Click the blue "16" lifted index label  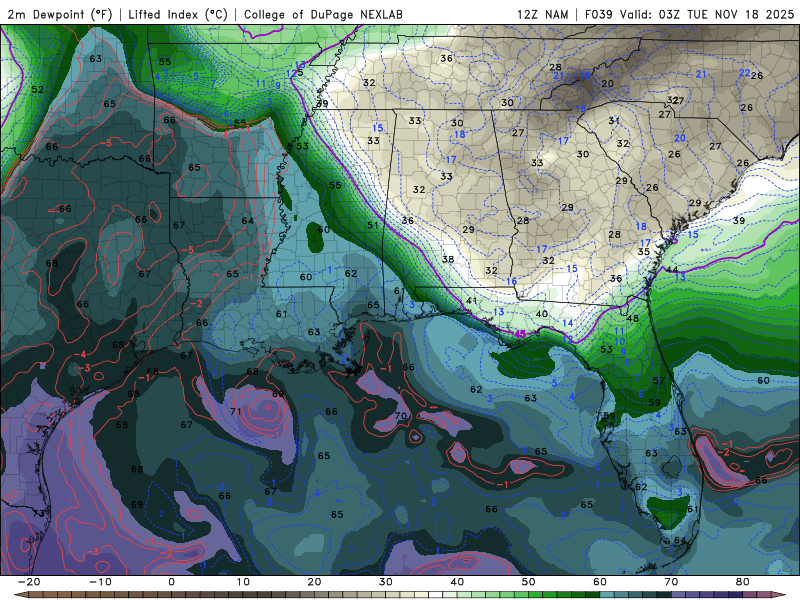[512, 281]
